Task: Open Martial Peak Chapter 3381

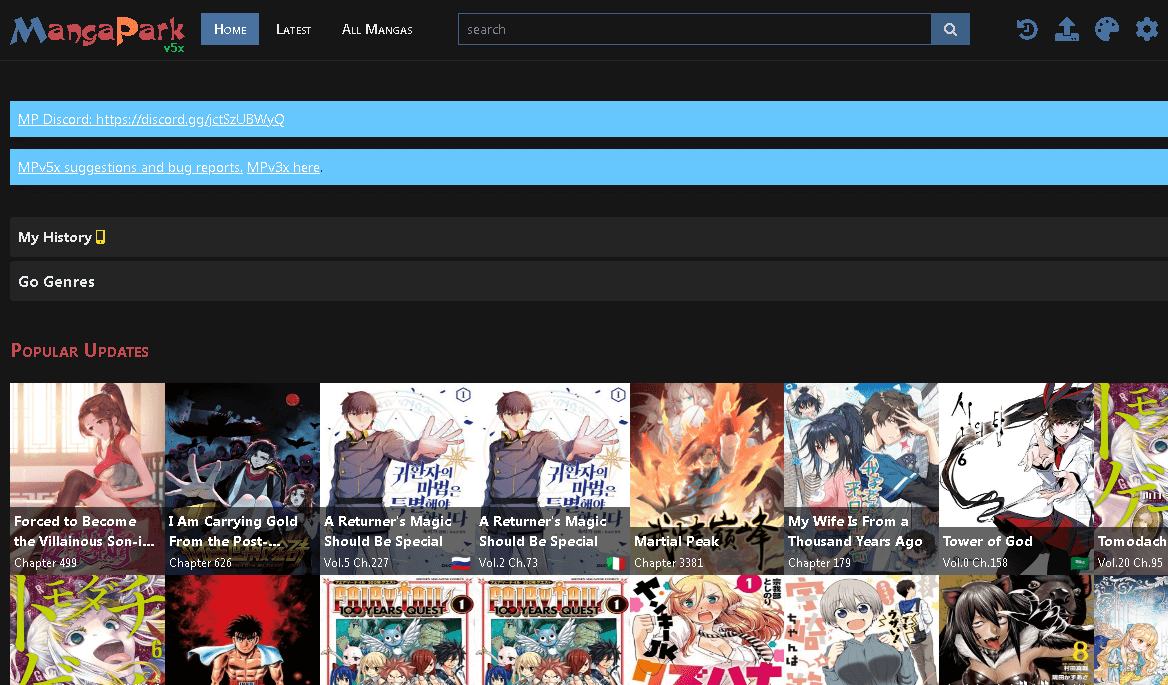Action: (x=669, y=563)
